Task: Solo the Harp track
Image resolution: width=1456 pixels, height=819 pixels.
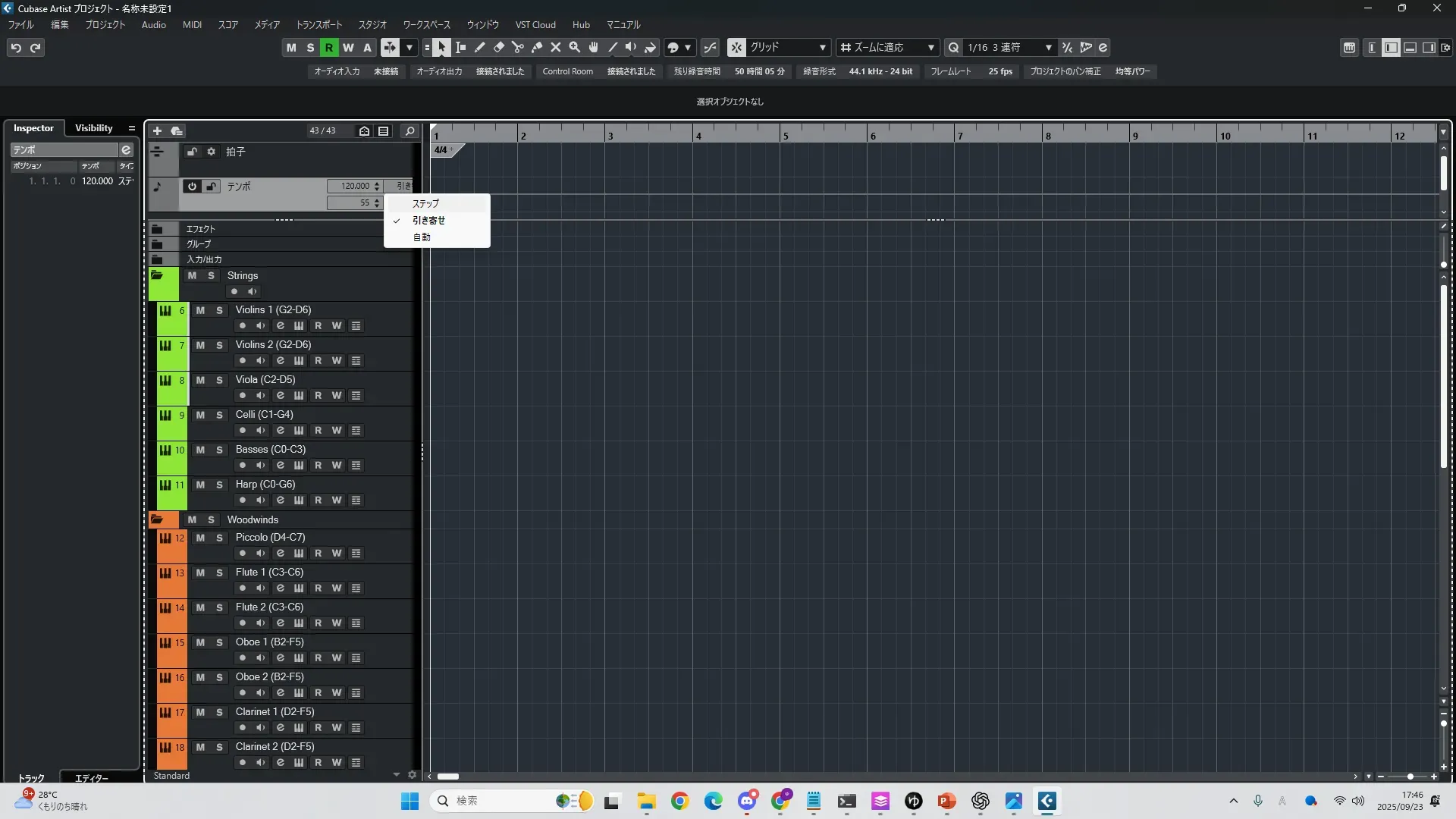Action: [219, 485]
